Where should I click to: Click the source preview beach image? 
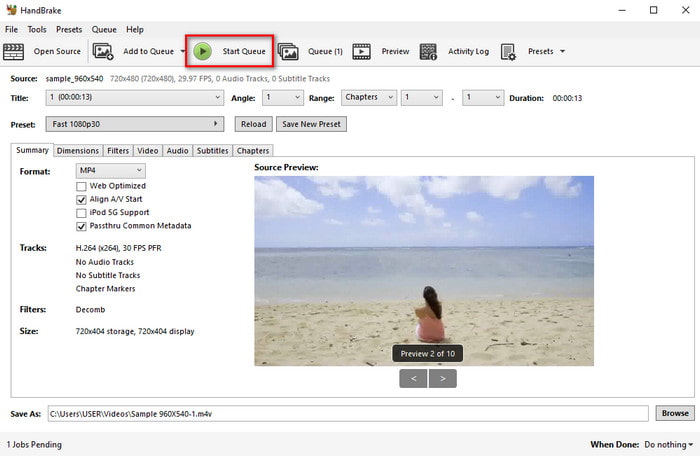pyautogui.click(x=424, y=271)
